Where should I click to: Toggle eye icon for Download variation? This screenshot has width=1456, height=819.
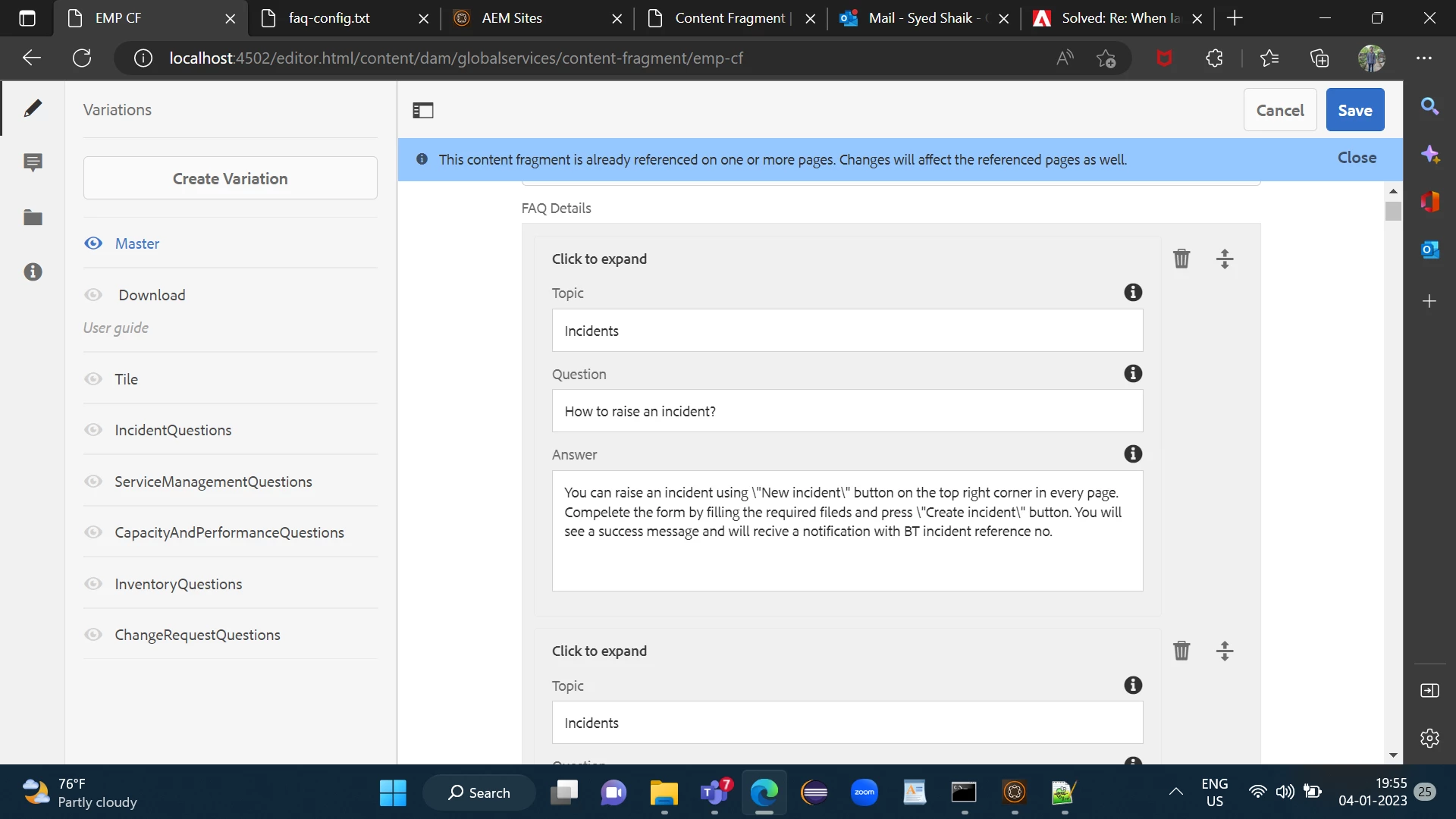pos(93,295)
